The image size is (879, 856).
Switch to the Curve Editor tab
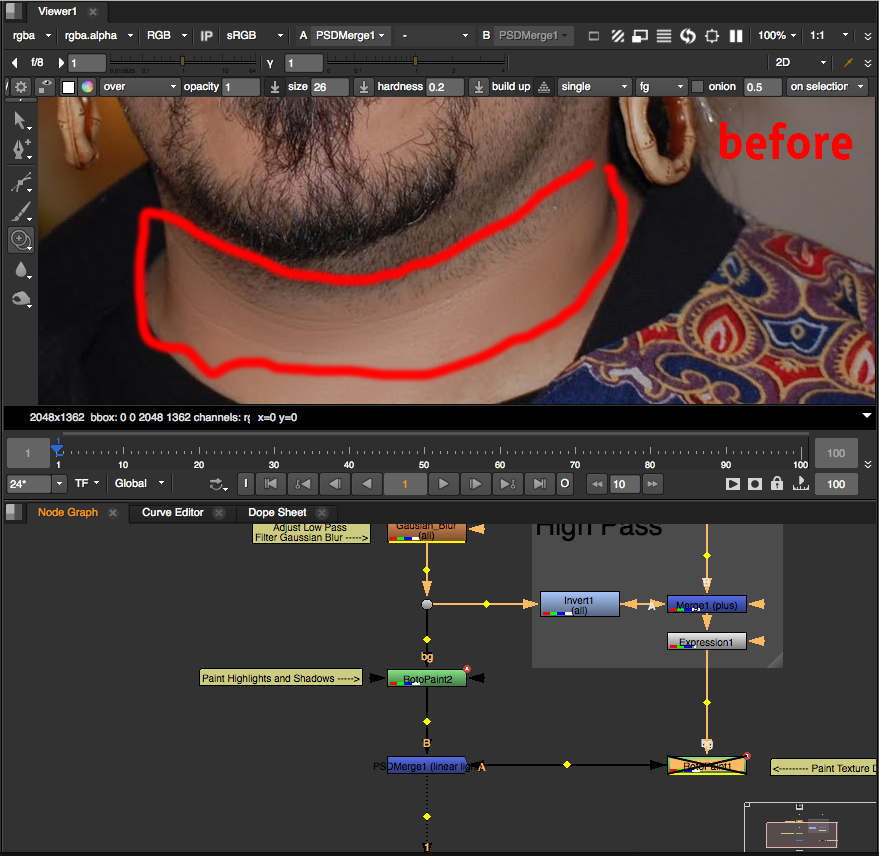[x=172, y=513]
